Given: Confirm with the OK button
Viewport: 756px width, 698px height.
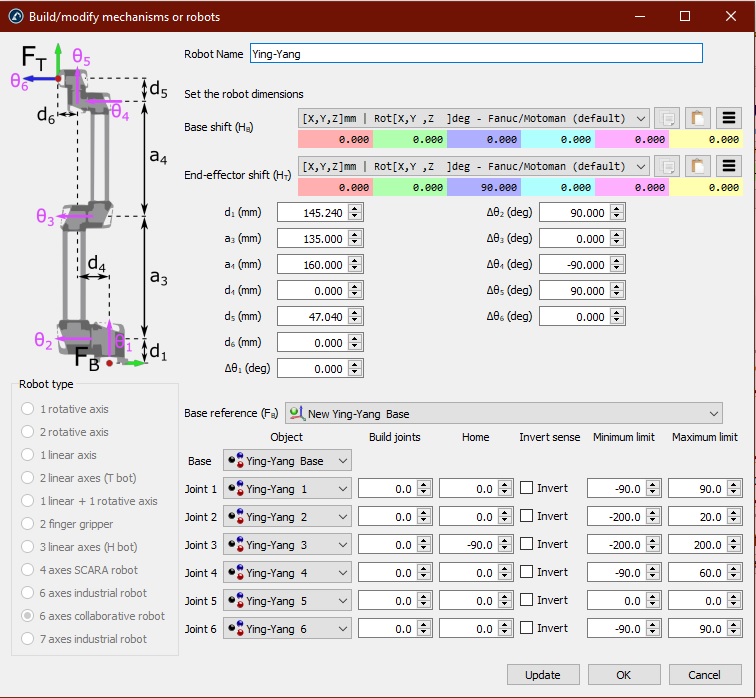Looking at the screenshot, I should (x=623, y=674).
